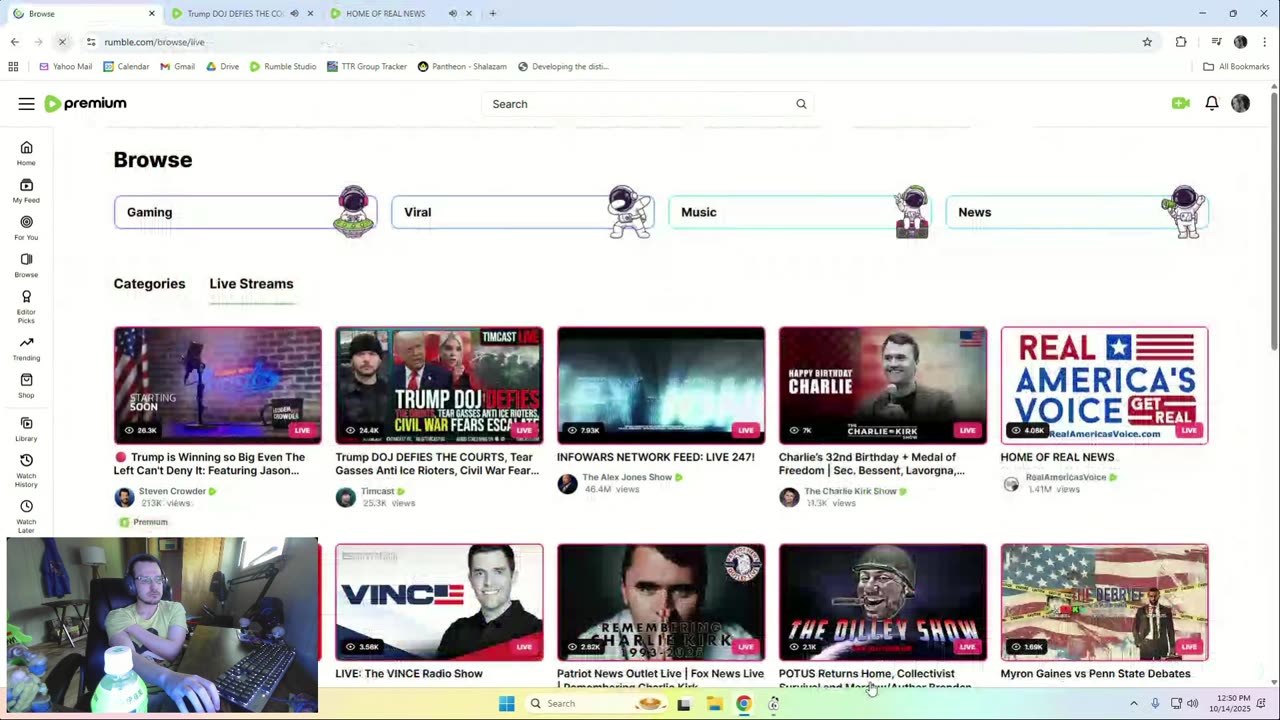Screen dimensions: 1280x720
Task: Open the Gmail bookmark
Action: [178, 67]
